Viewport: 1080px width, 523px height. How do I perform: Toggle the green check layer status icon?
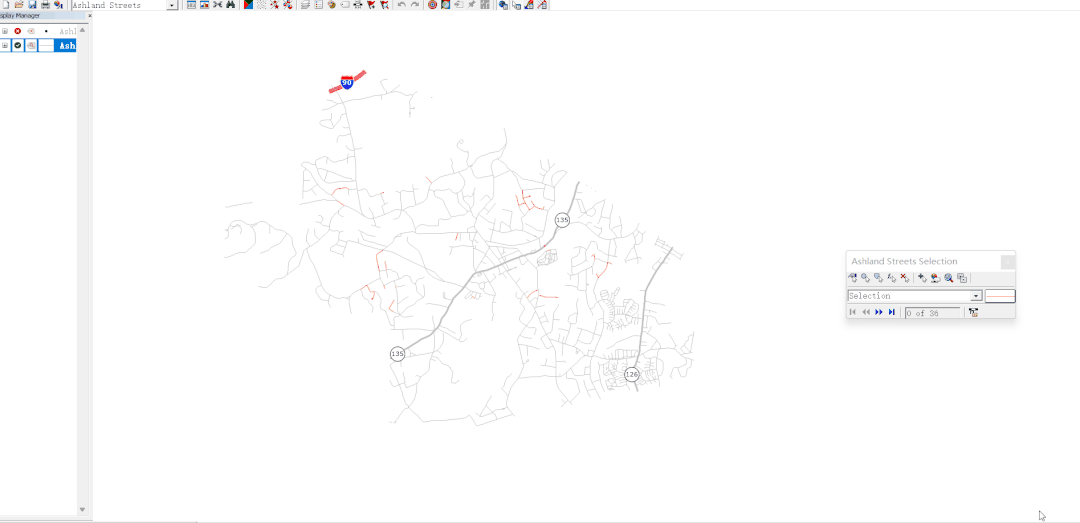pyautogui.click(x=18, y=45)
